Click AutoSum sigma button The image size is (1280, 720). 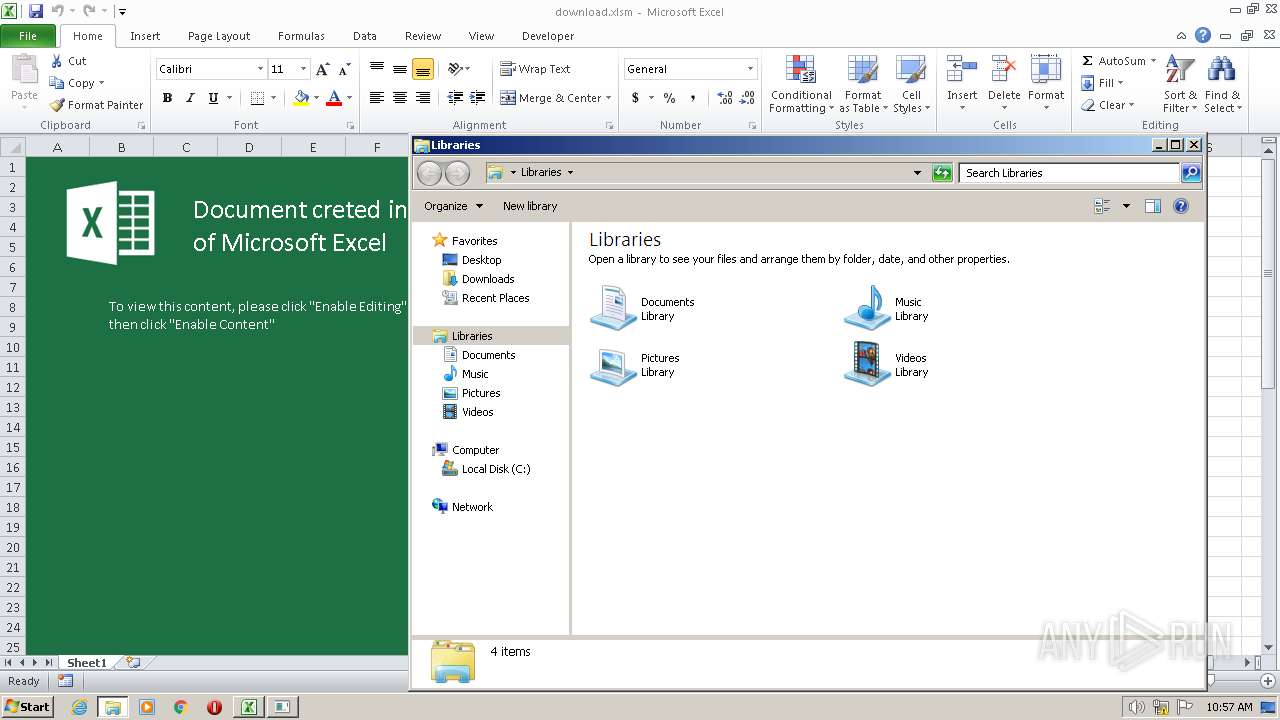click(1113, 61)
